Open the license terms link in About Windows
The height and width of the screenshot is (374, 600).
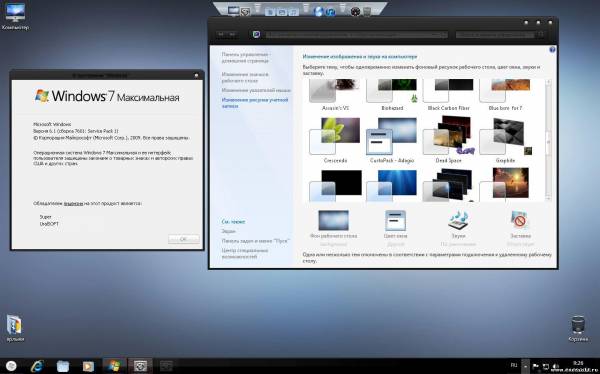point(73,204)
